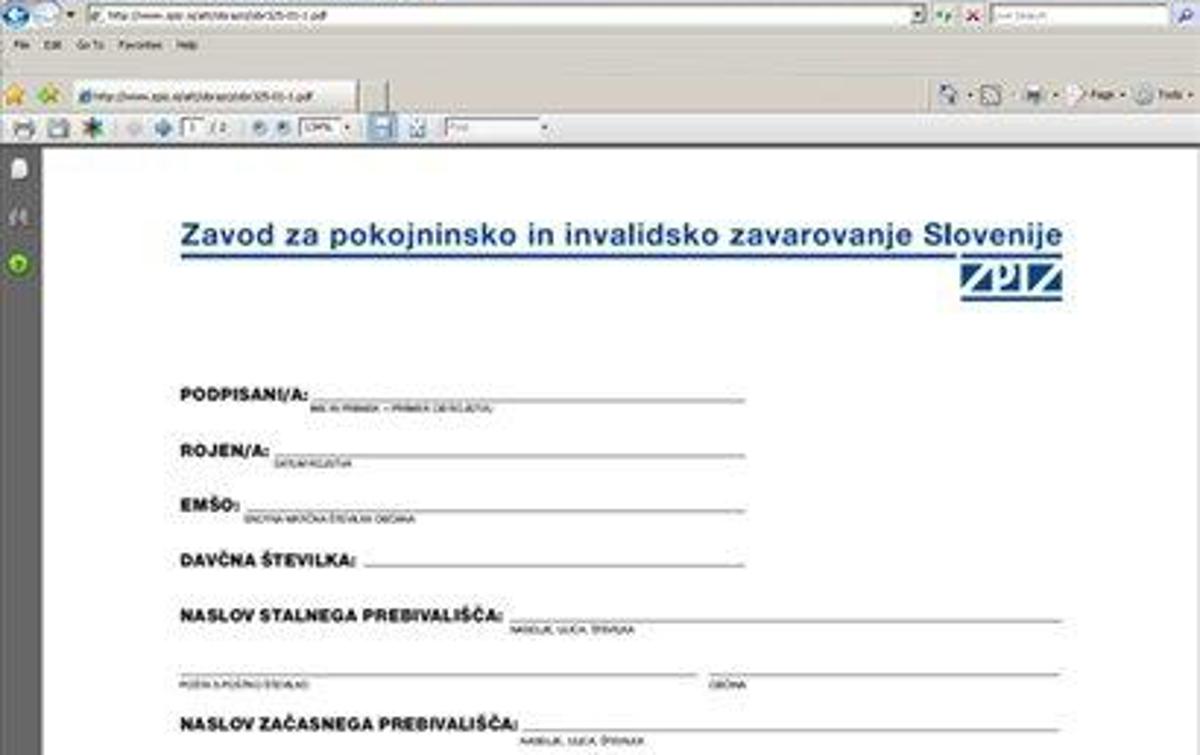Stop loading with the red X button
The height and width of the screenshot is (755, 1200).
(x=972, y=16)
